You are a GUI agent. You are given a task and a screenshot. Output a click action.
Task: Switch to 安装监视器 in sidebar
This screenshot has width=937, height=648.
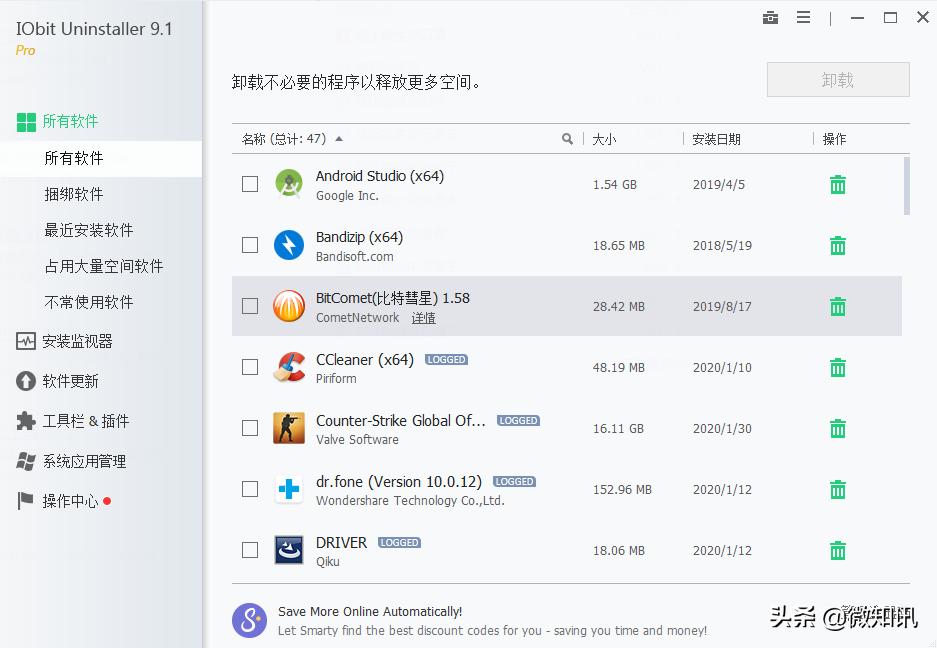pos(77,341)
